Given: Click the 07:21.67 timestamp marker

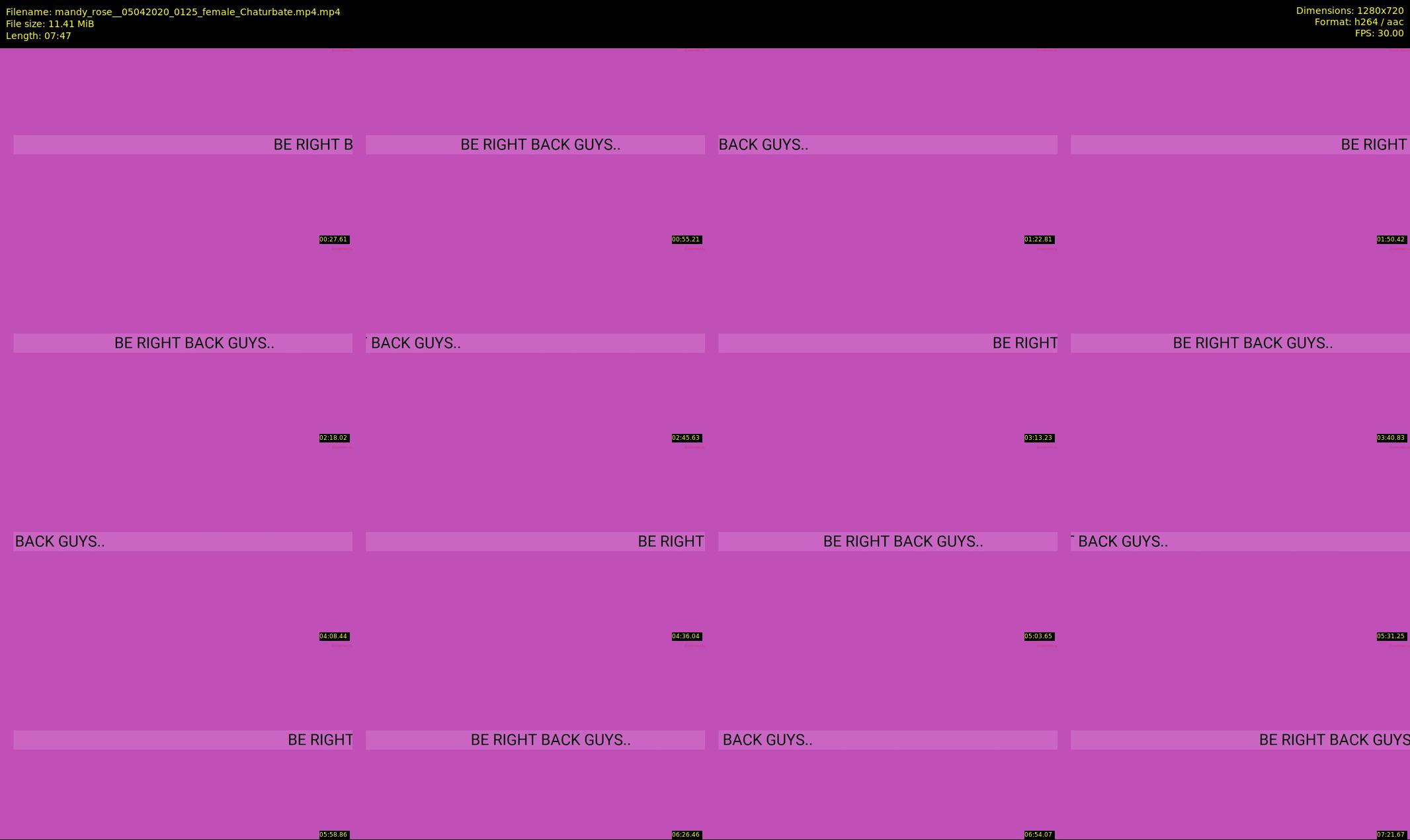Looking at the screenshot, I should coord(1391,835).
